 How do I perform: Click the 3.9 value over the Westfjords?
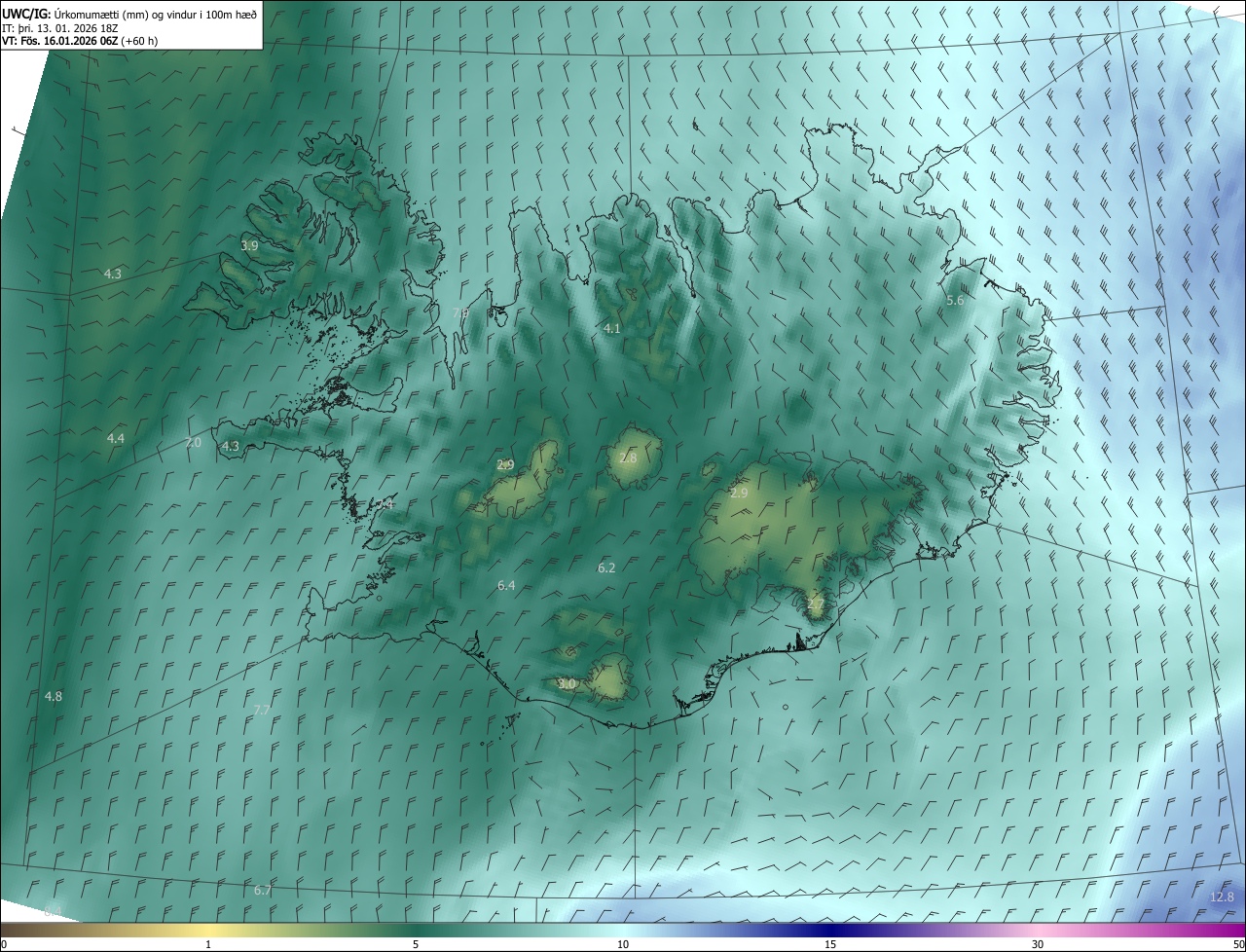[x=249, y=246]
